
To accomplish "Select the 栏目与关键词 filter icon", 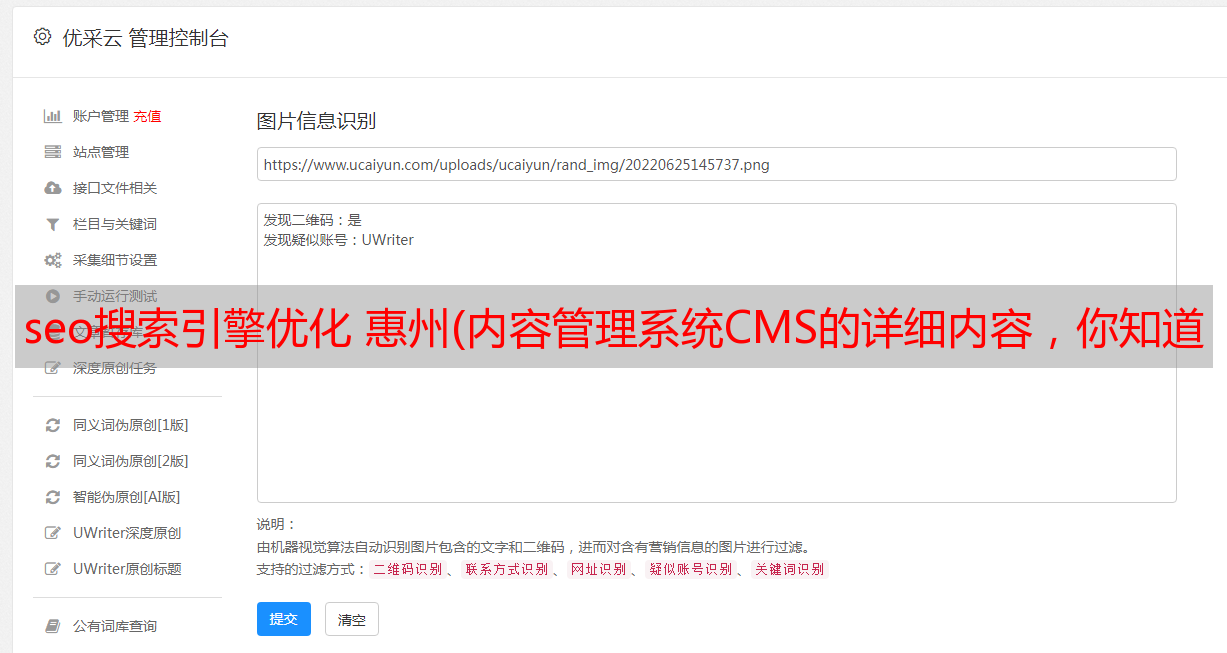I will click(x=53, y=224).
